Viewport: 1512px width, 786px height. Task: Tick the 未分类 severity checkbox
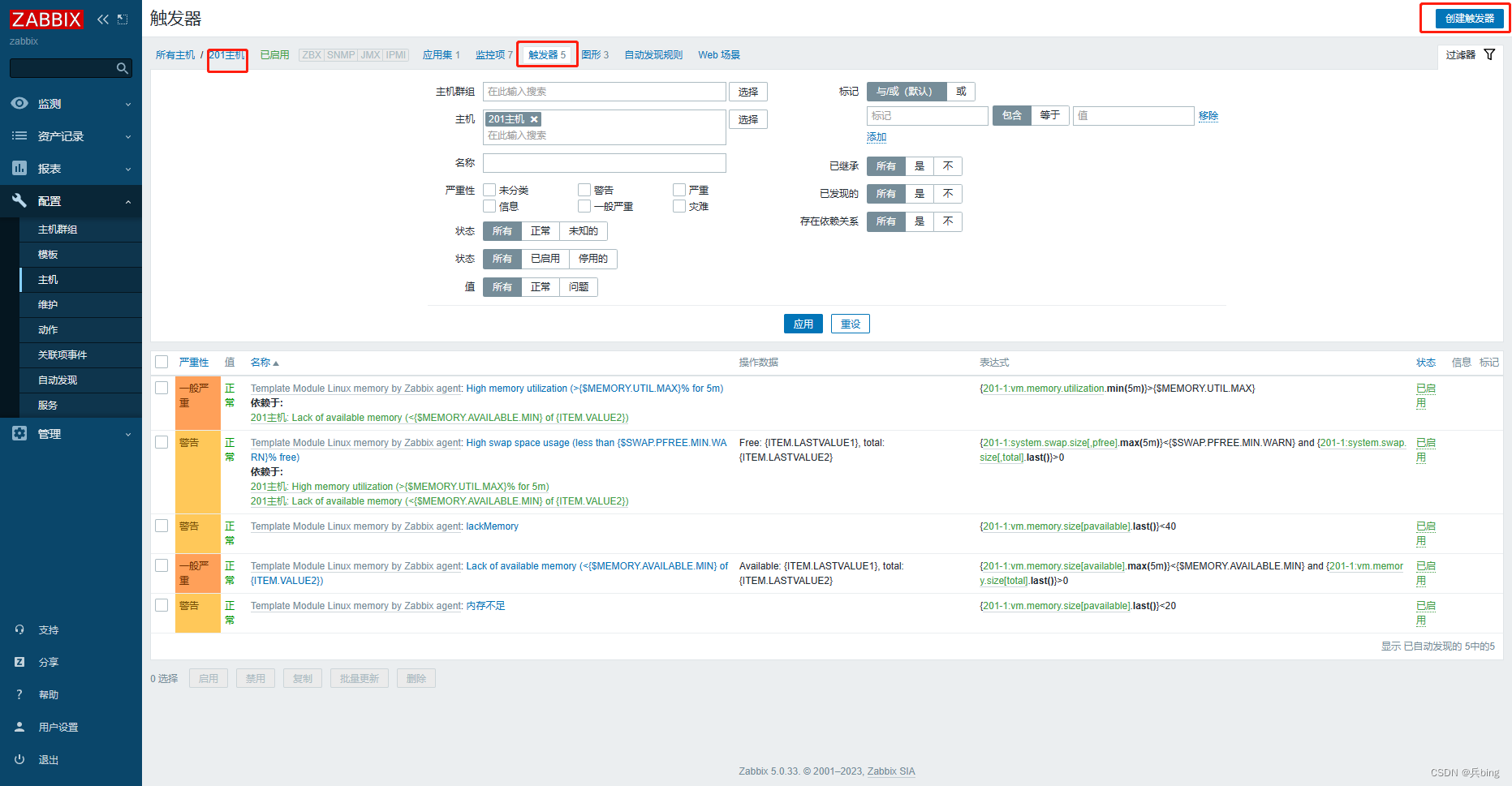pyautogui.click(x=489, y=190)
